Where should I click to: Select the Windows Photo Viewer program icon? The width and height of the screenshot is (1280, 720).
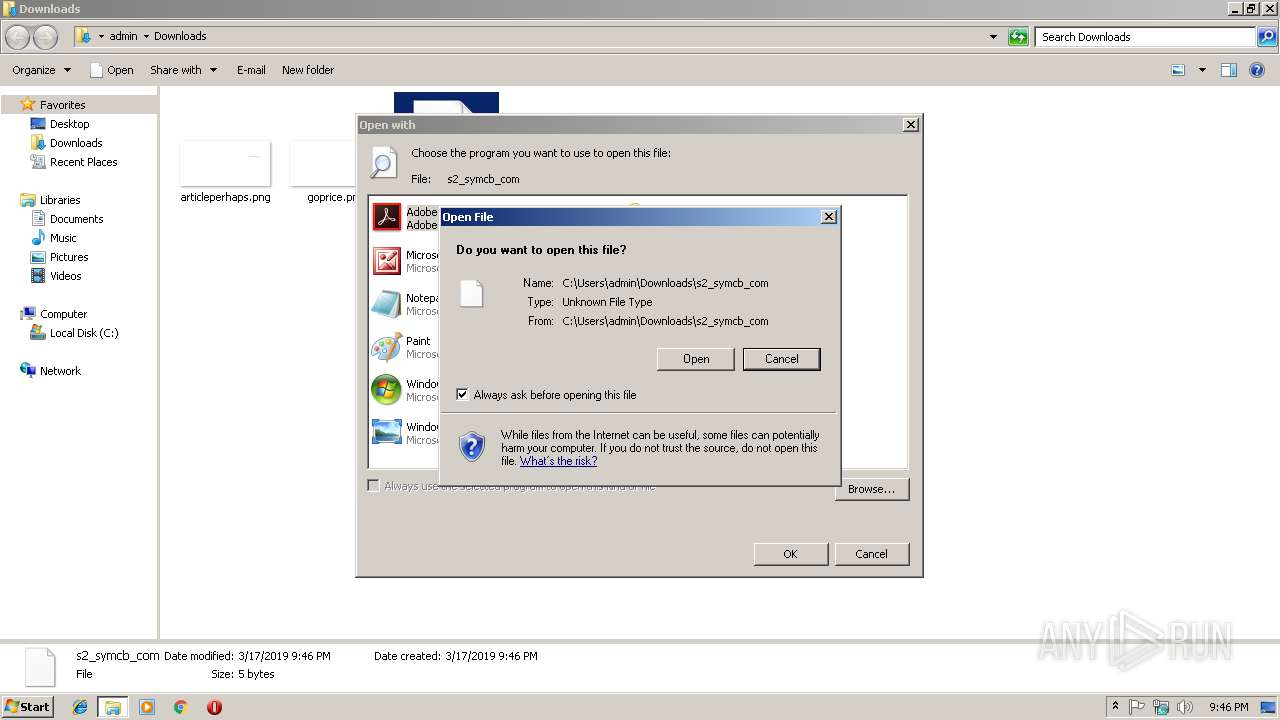click(x=386, y=432)
